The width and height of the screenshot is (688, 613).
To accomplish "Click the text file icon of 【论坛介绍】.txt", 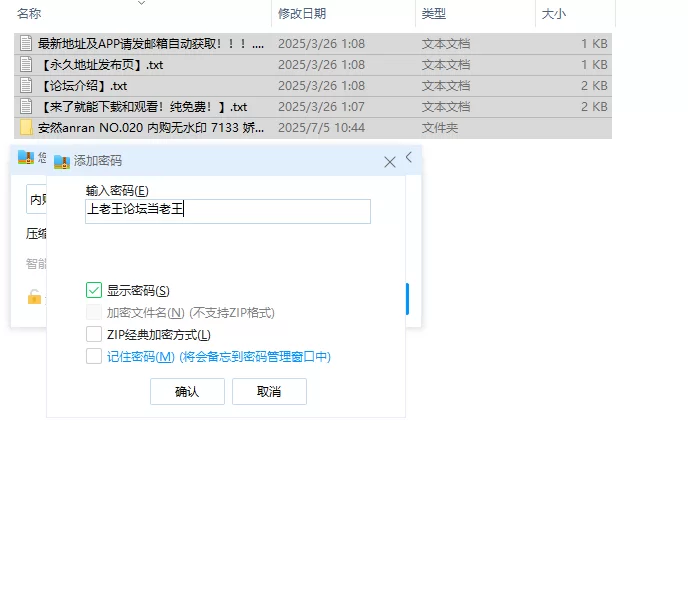I will (26, 86).
